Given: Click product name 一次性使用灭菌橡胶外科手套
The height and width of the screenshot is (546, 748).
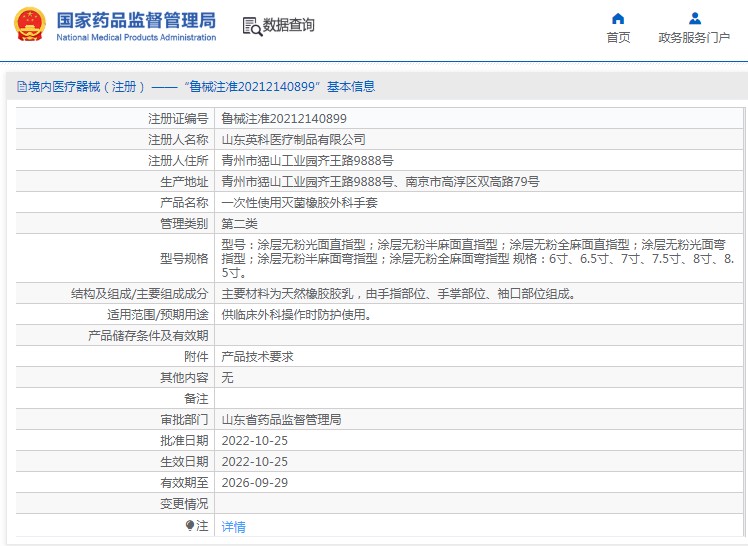Looking at the screenshot, I should tap(299, 203).
